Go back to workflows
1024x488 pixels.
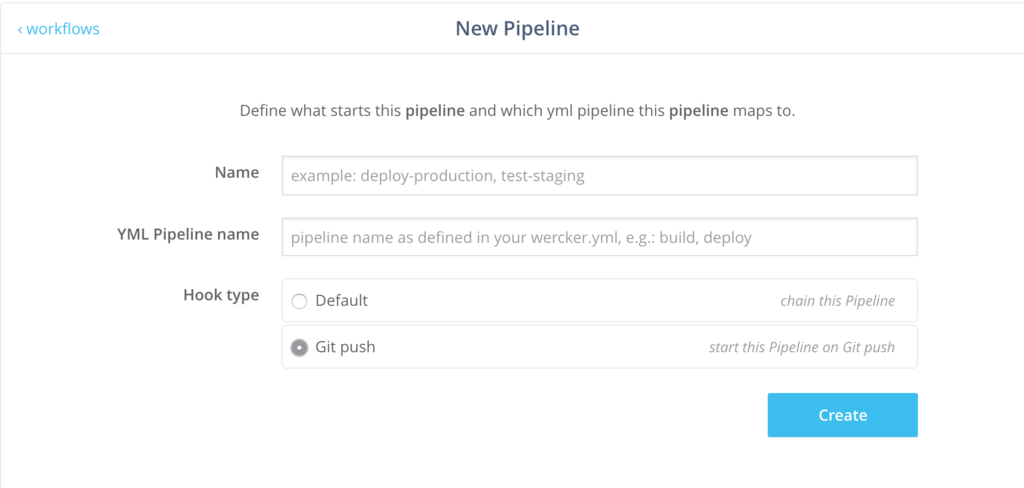point(59,29)
